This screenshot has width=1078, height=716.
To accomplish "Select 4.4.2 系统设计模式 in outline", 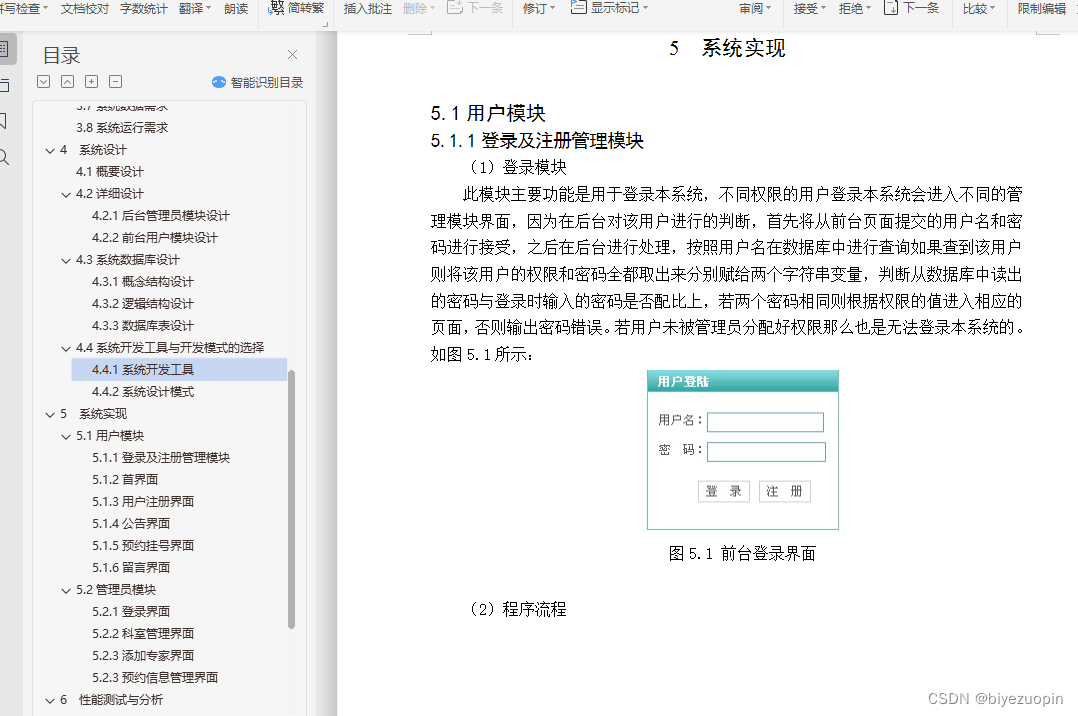I will click(142, 392).
